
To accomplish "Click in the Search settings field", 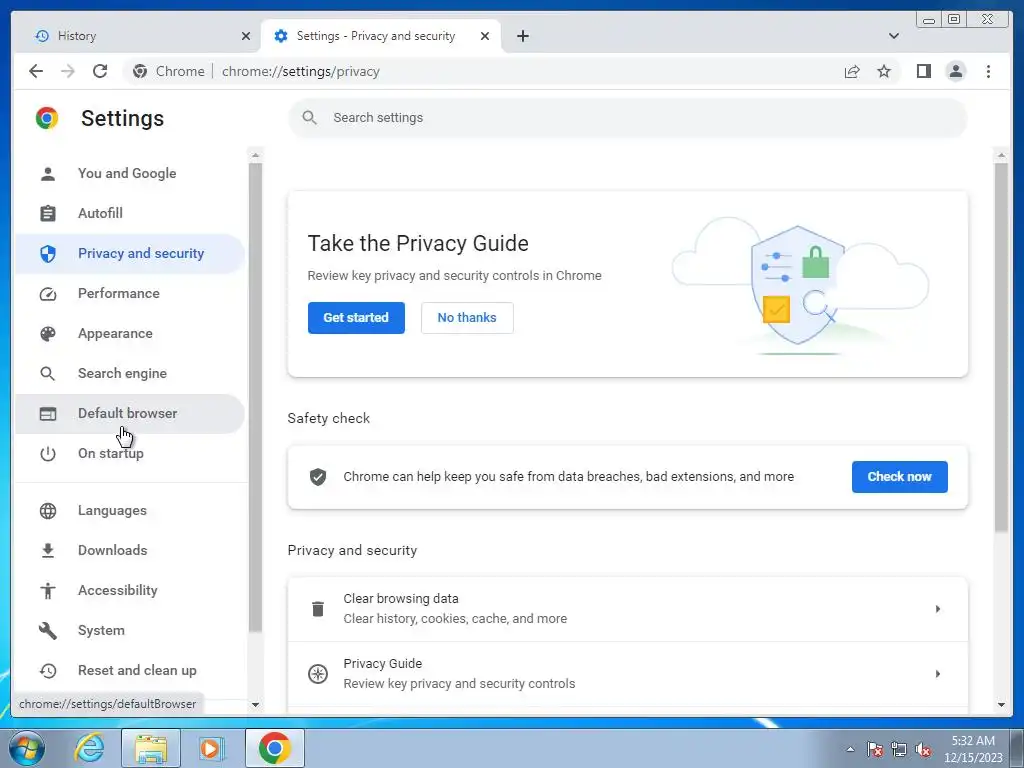I will coord(628,118).
